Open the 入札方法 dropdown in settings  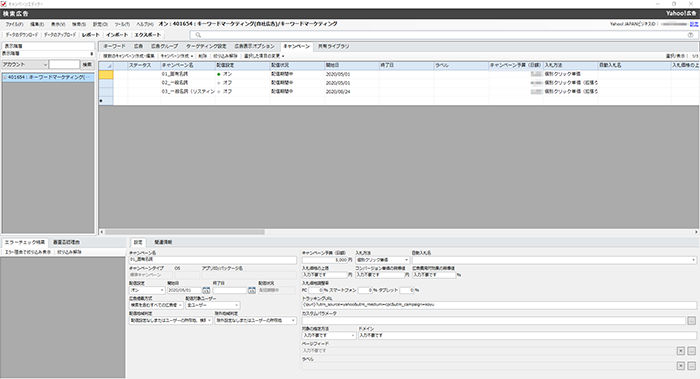click(x=382, y=260)
